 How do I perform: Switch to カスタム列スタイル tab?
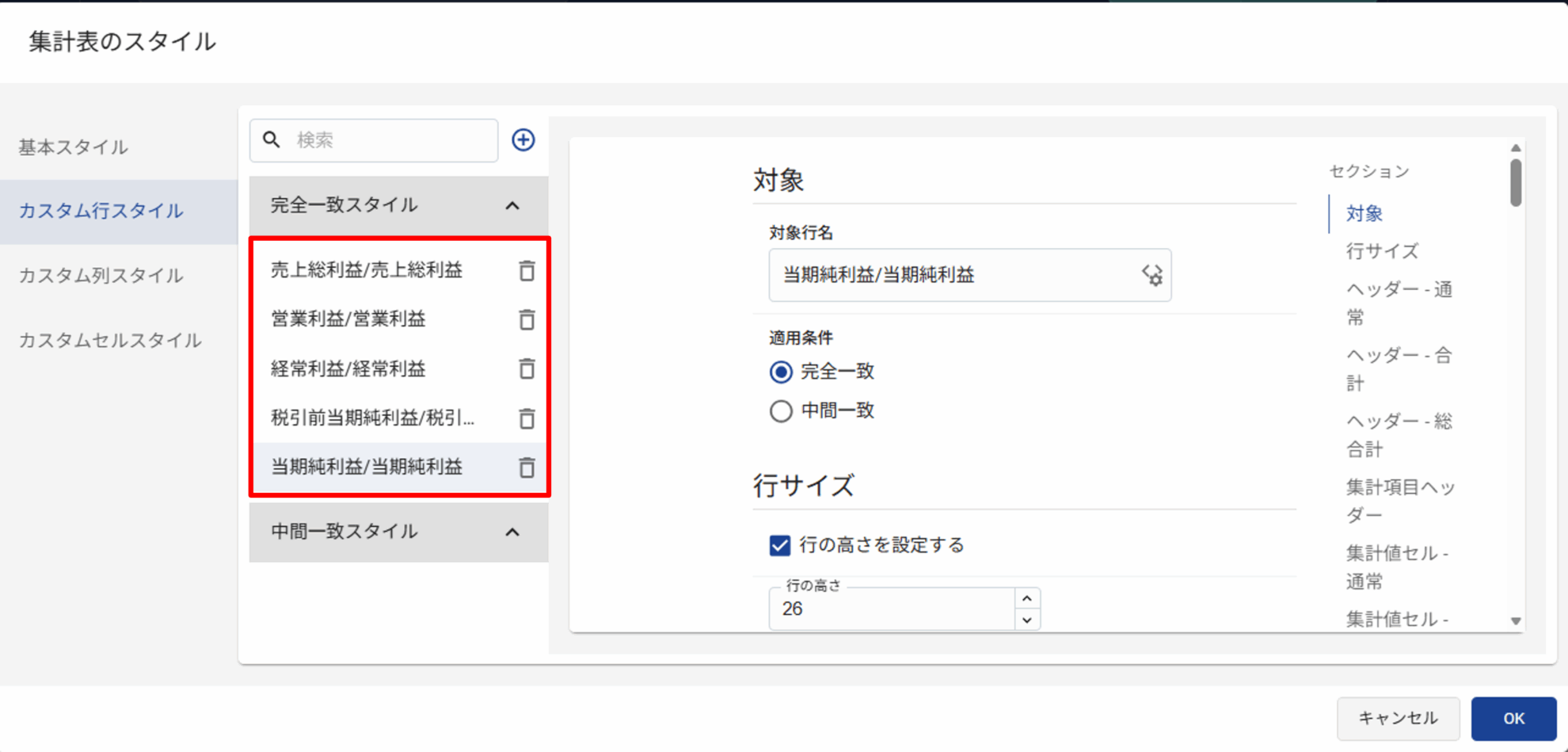tap(101, 276)
